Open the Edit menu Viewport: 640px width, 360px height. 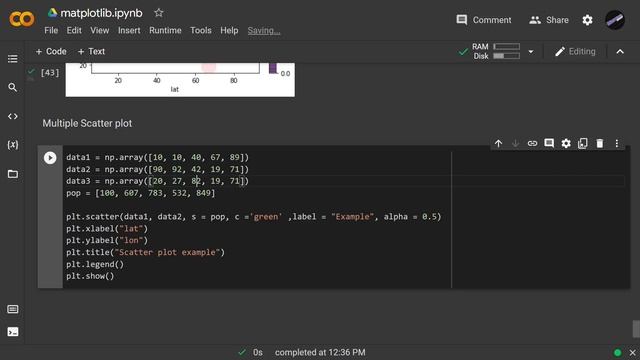74,30
